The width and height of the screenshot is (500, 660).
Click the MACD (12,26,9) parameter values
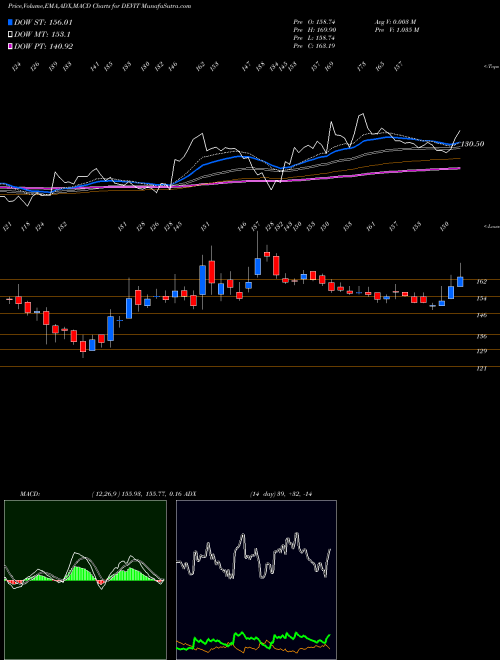[136, 494]
